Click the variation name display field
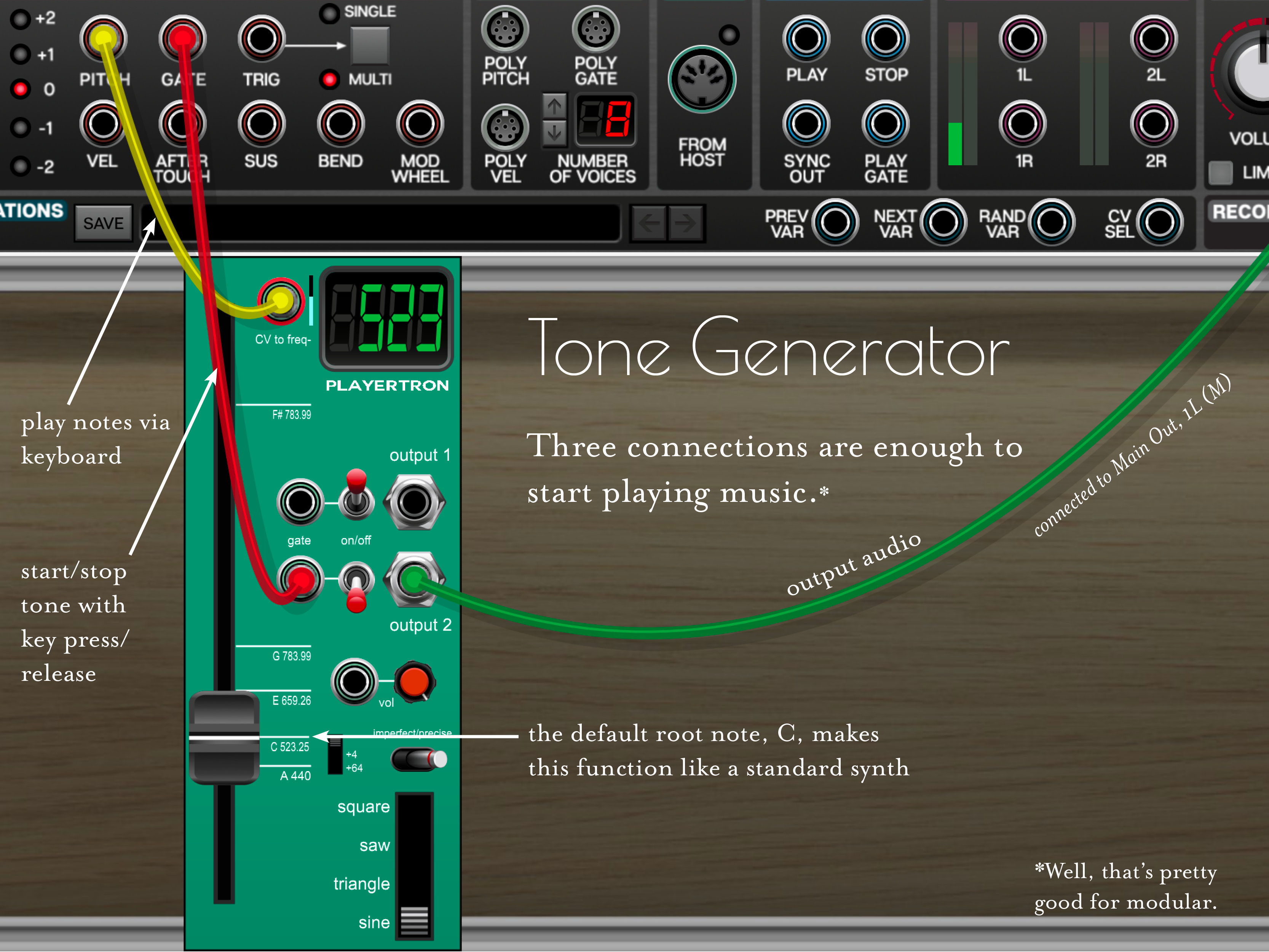 [x=402, y=223]
